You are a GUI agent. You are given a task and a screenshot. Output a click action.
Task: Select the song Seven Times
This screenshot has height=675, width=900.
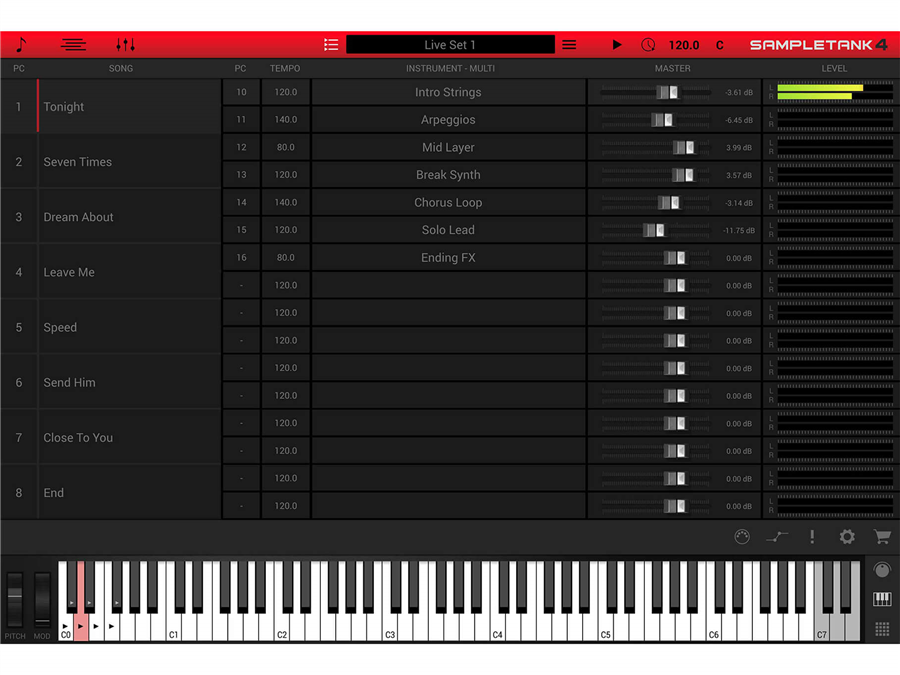coord(78,162)
